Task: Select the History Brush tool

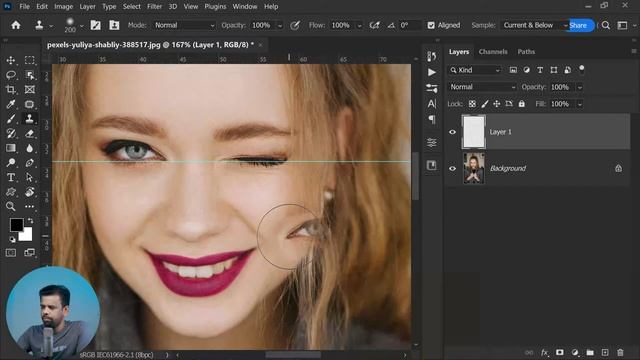Action: tap(11, 133)
